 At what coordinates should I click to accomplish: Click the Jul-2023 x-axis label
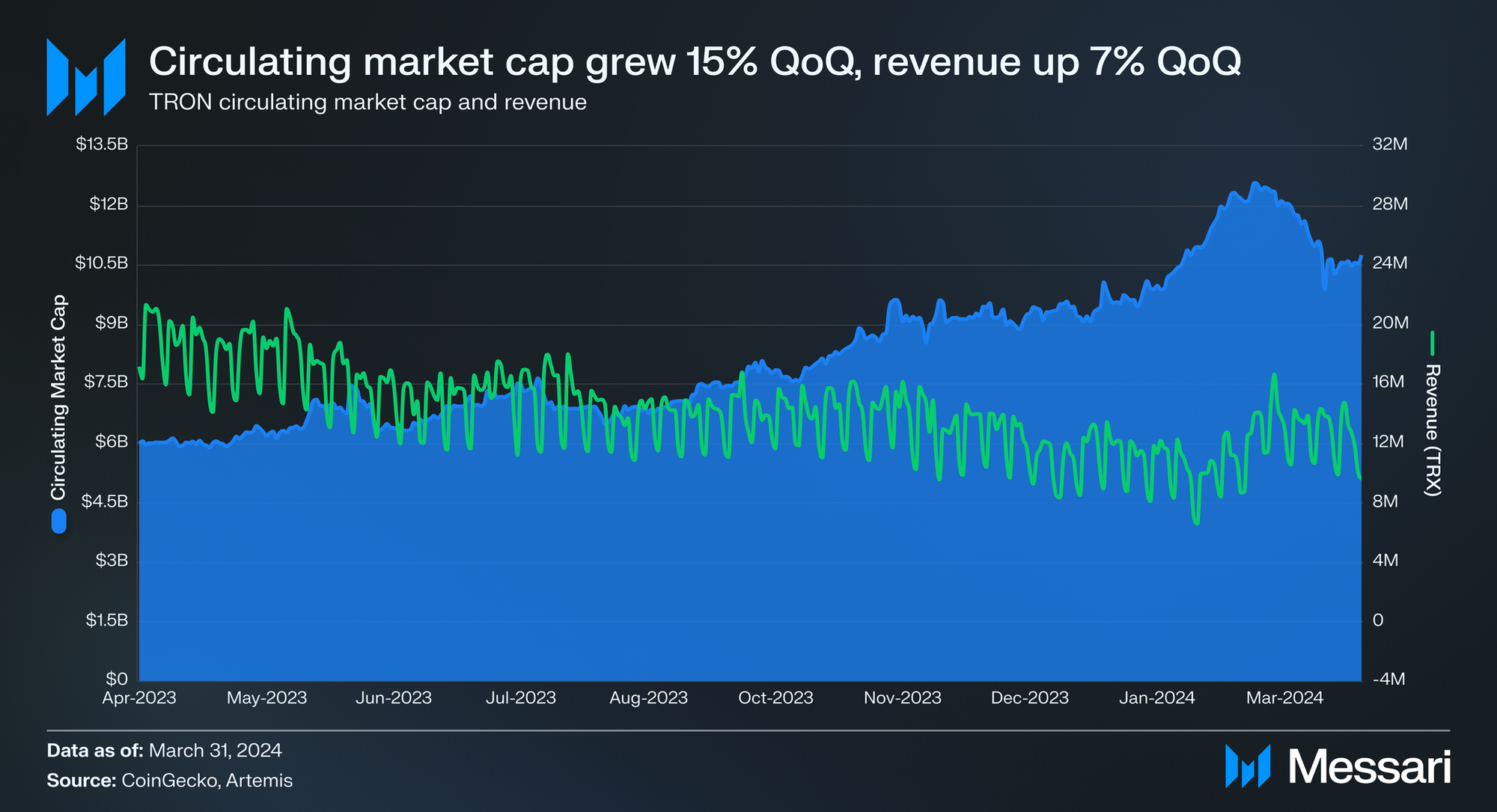click(521, 698)
